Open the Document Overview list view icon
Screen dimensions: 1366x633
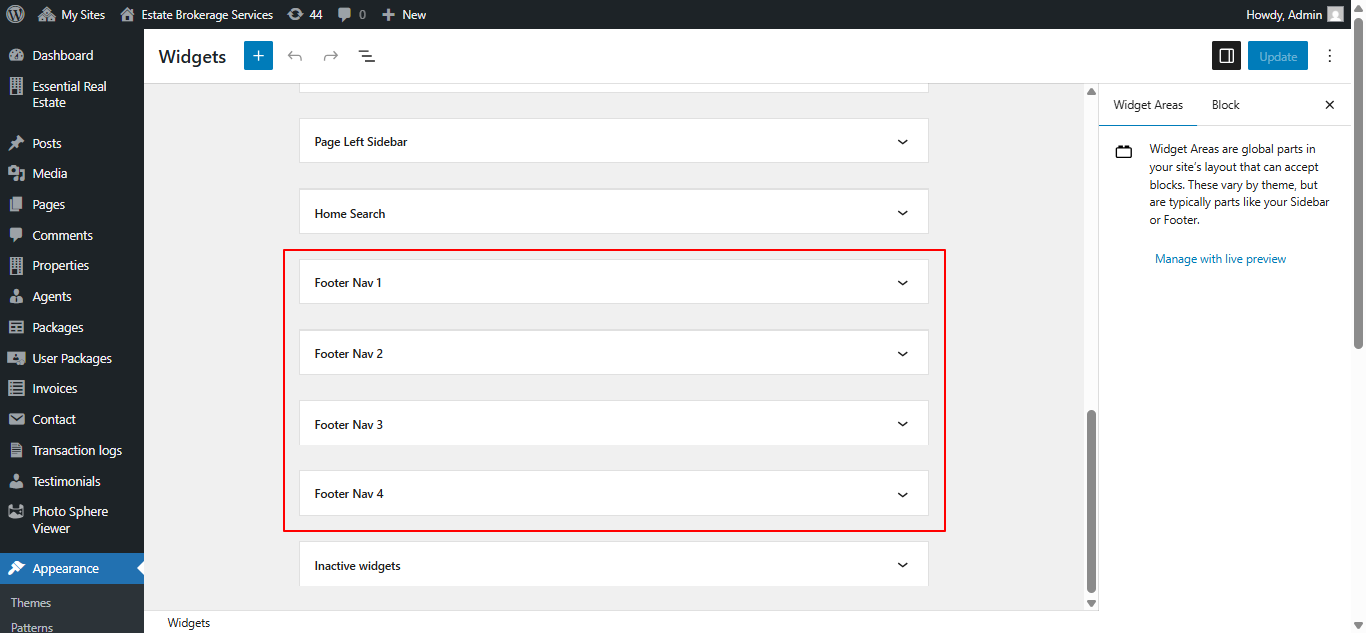click(x=367, y=55)
